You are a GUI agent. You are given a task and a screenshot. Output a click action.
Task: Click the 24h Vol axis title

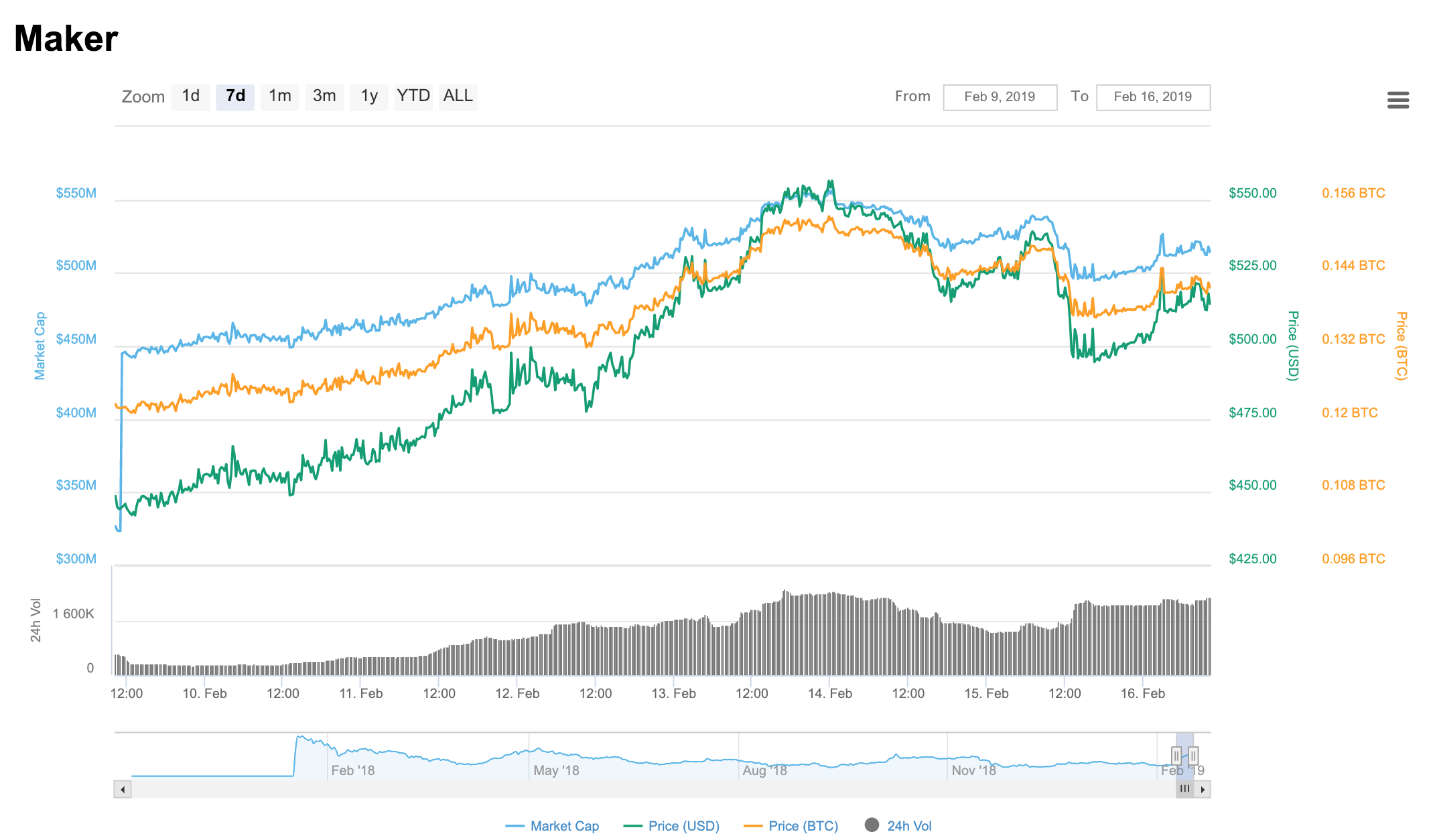point(36,620)
